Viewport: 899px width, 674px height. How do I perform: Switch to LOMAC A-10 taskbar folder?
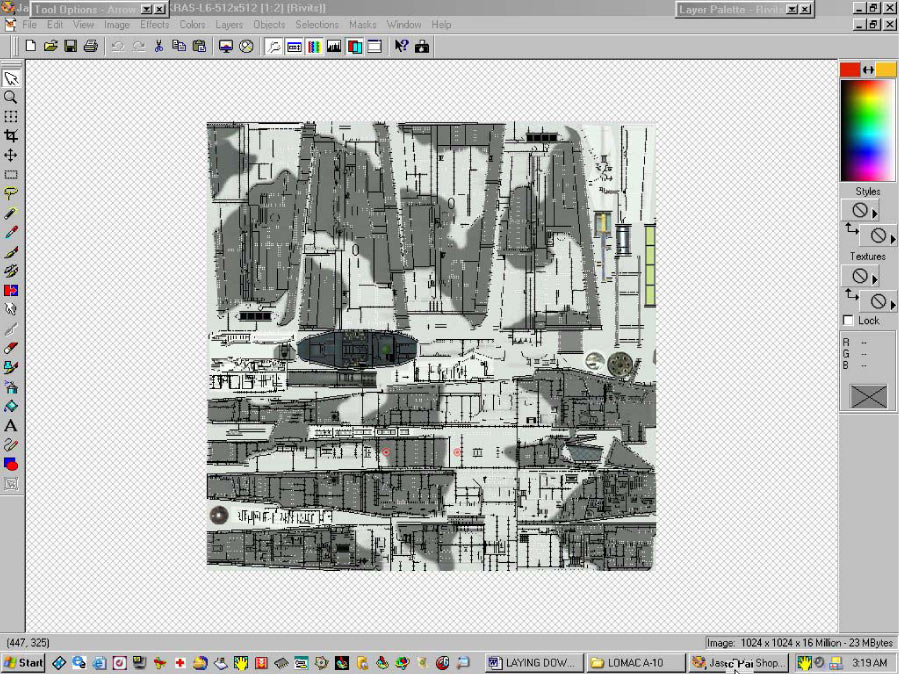pyautogui.click(x=636, y=663)
